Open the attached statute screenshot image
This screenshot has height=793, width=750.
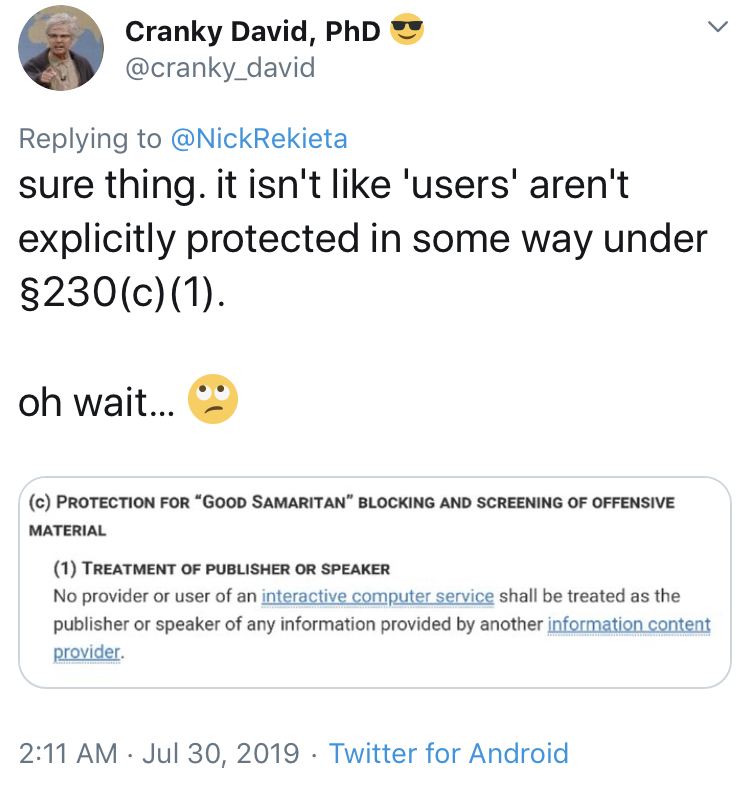(375, 582)
